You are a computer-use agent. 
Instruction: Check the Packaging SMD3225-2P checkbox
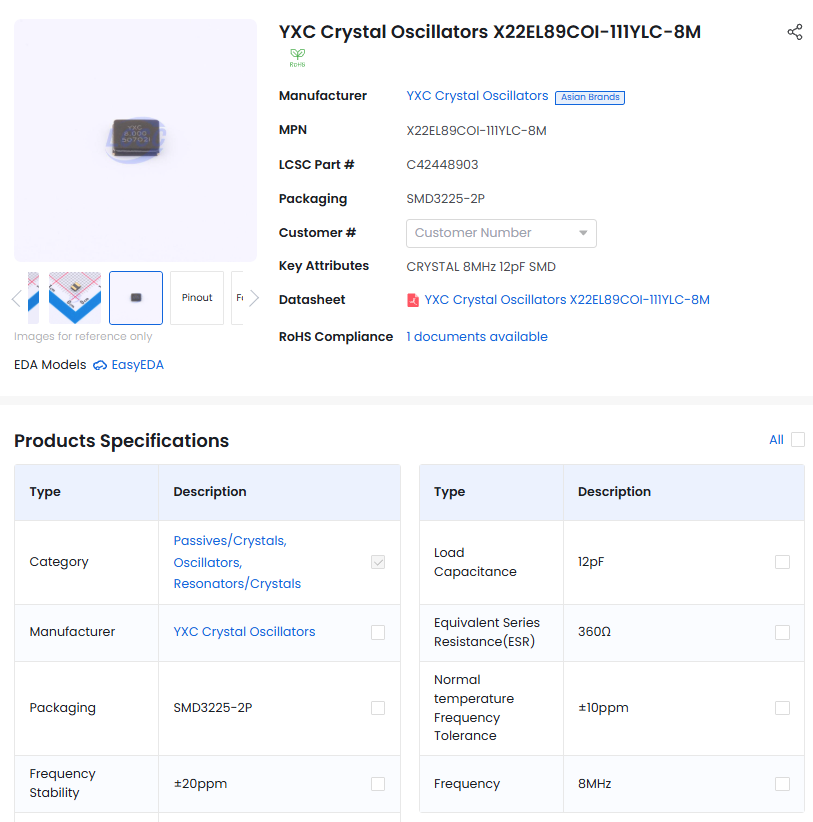point(378,708)
